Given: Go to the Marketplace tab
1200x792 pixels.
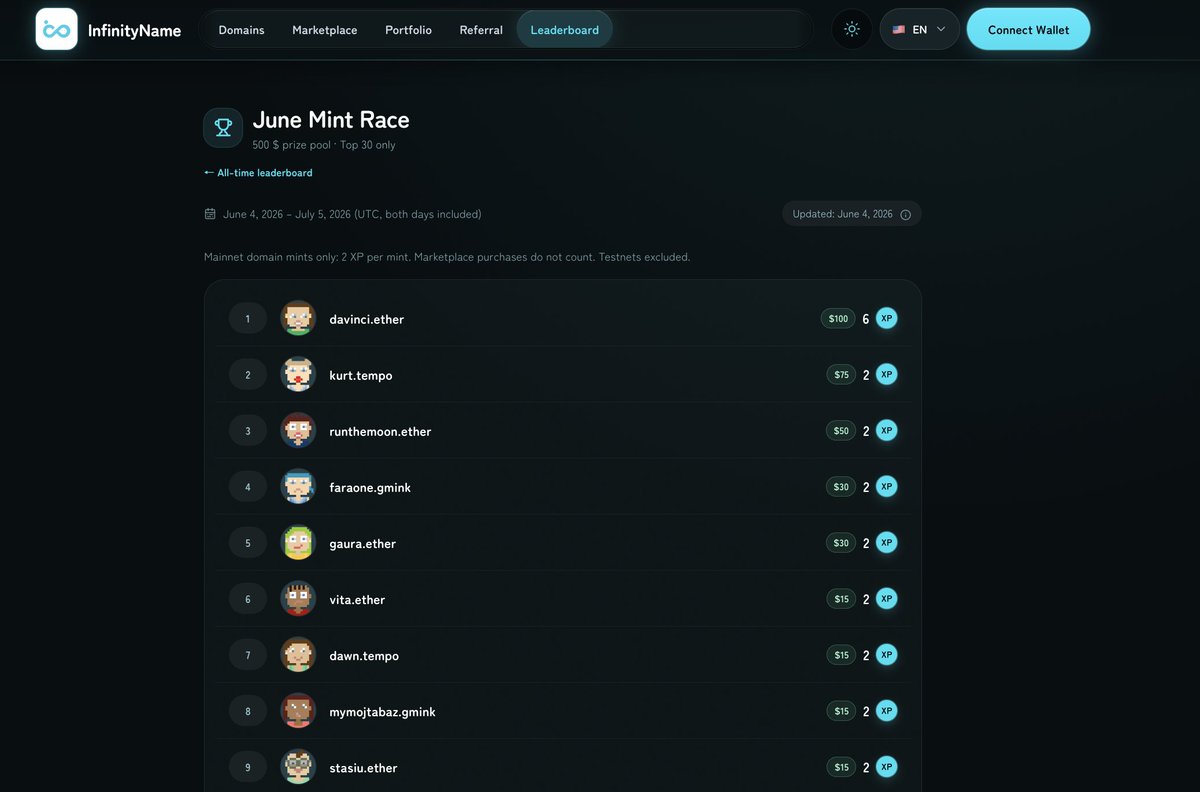Looking at the screenshot, I should click(325, 30).
